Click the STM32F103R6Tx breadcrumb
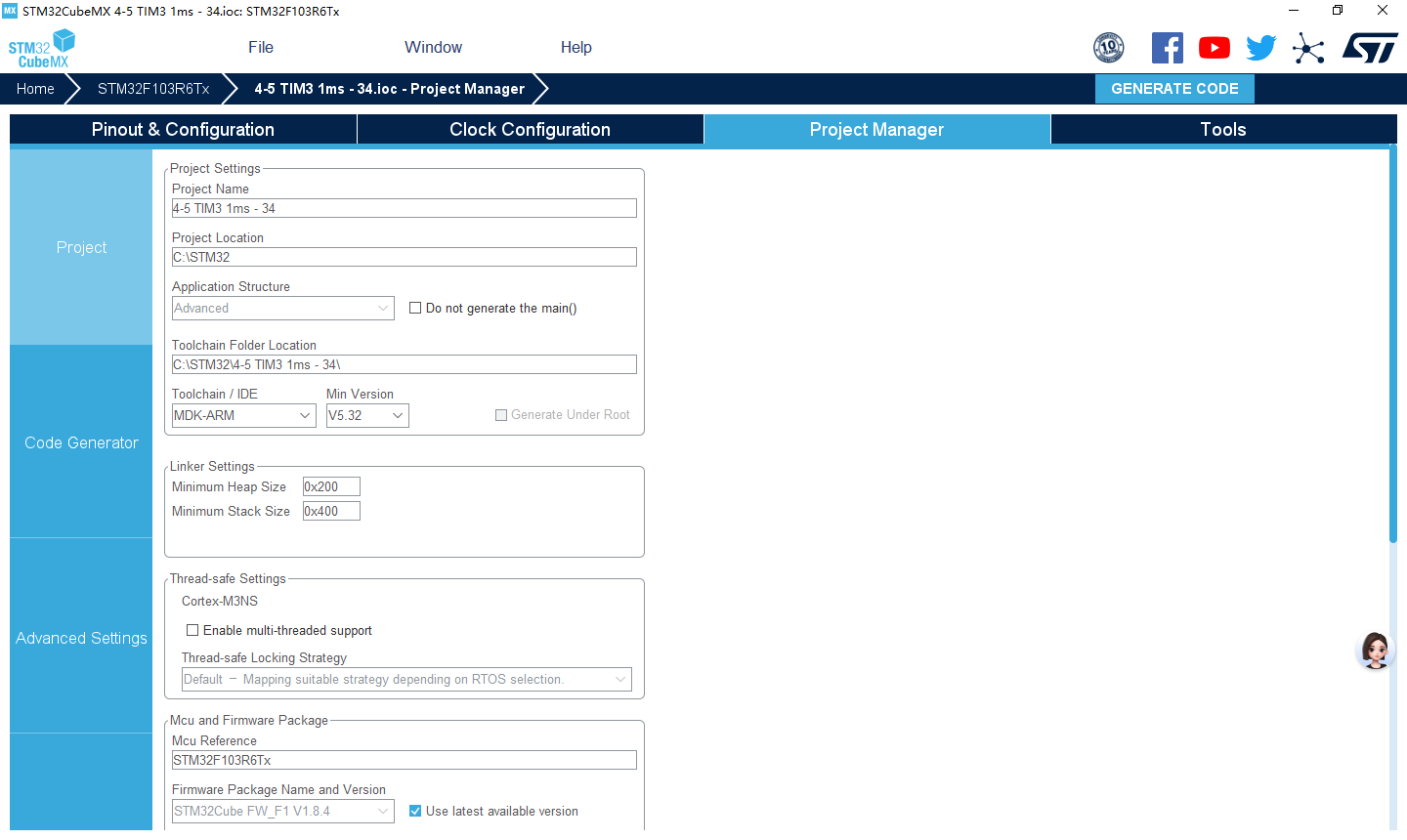Image resolution: width=1407 pixels, height=840 pixels. coord(153,89)
